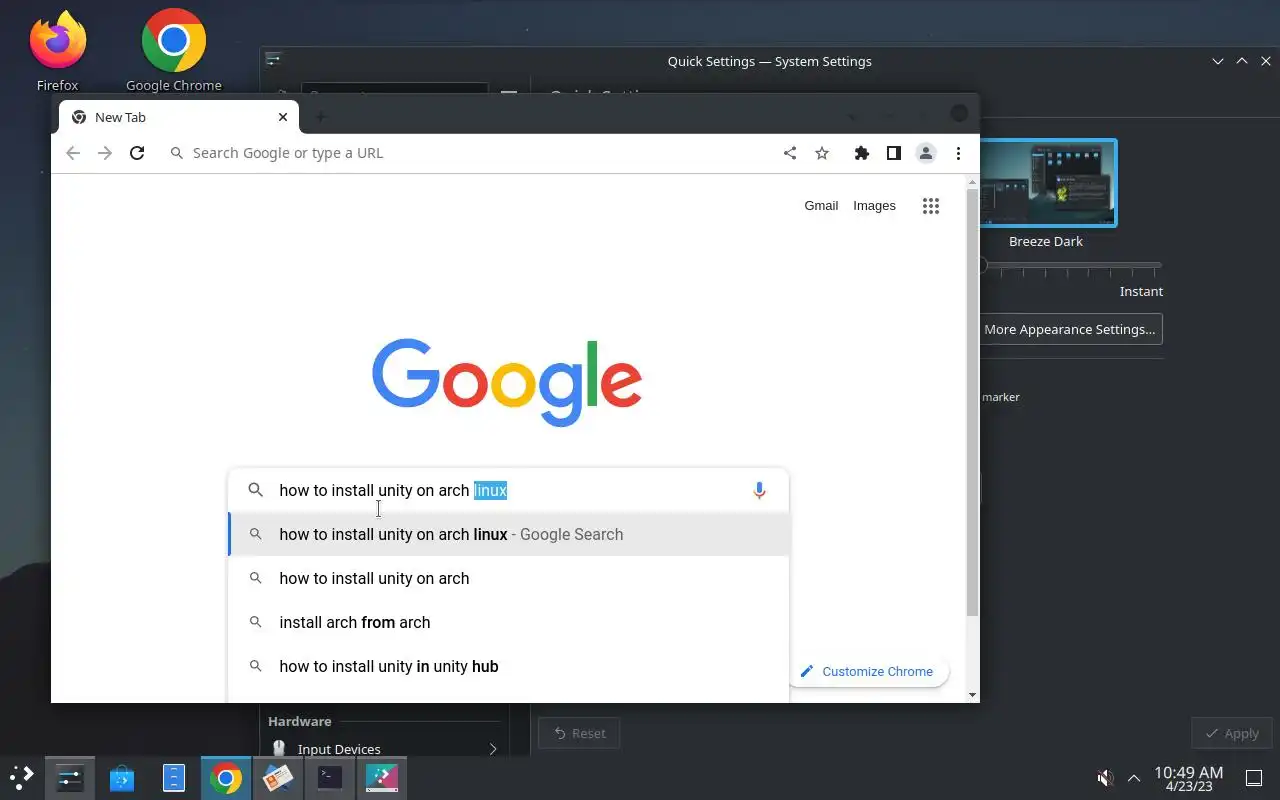1280x800 pixels.
Task: Open Konsole terminal from the taskbar
Action: pos(330,777)
